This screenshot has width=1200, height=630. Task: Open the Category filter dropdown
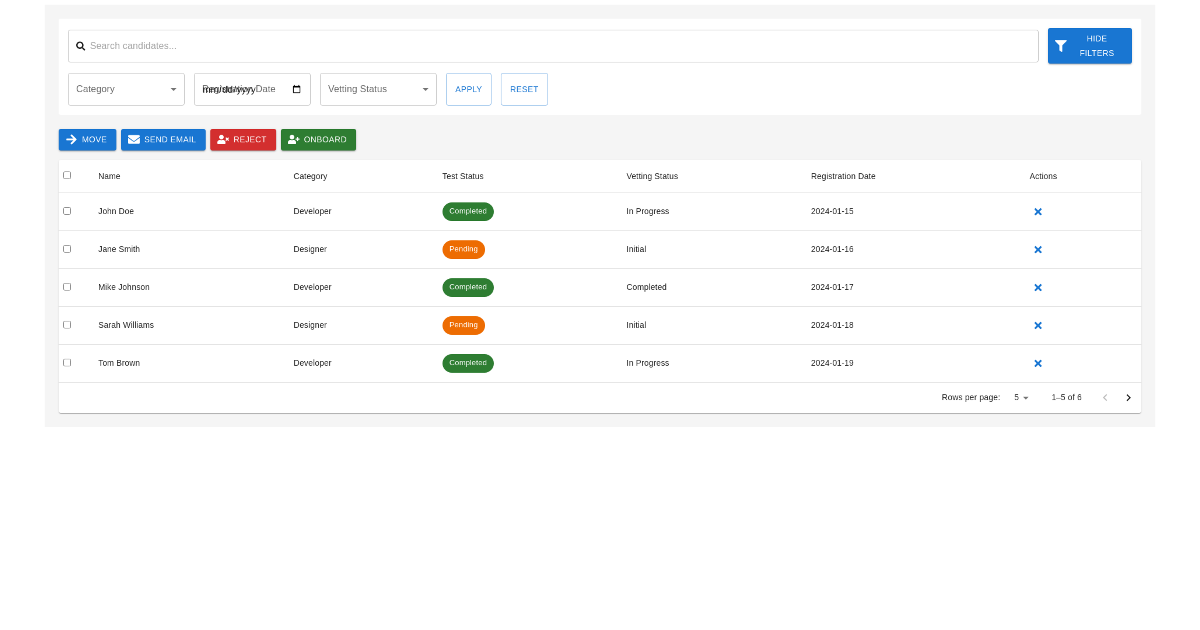pyautogui.click(x=126, y=89)
